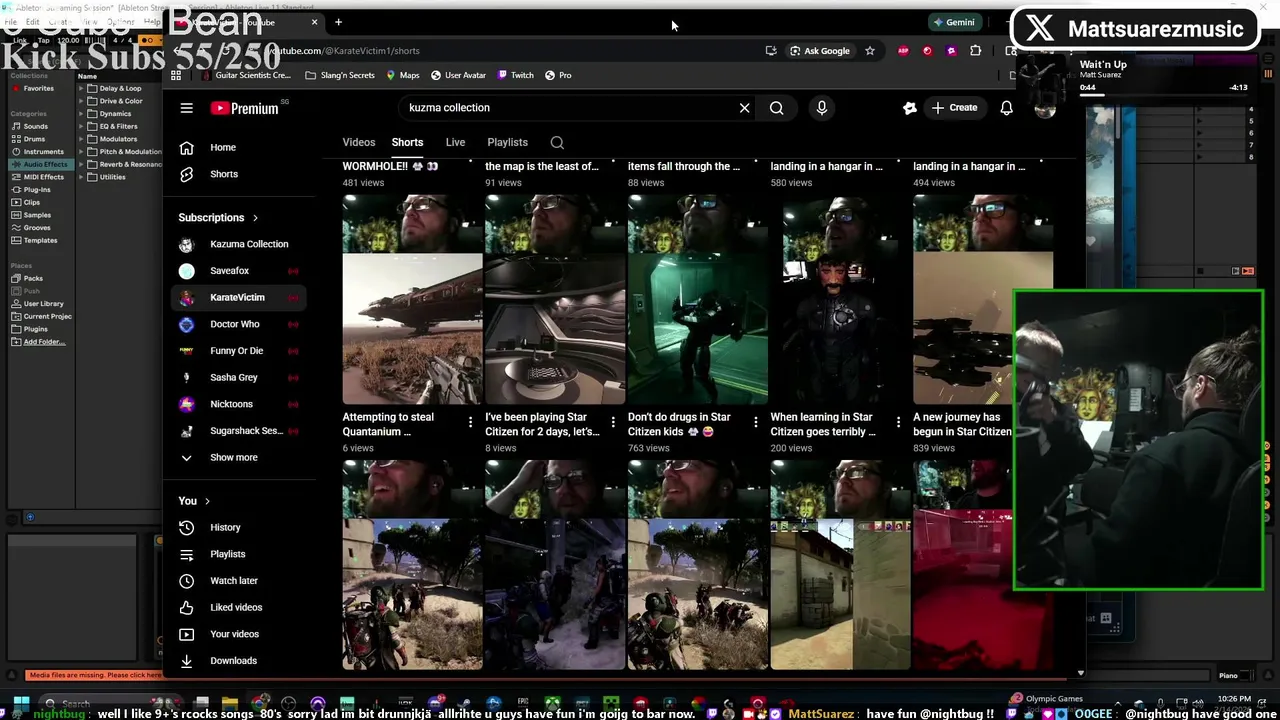The image size is (1280, 720).
Task: Open Liked videos in the sidebar
Action: (238, 607)
